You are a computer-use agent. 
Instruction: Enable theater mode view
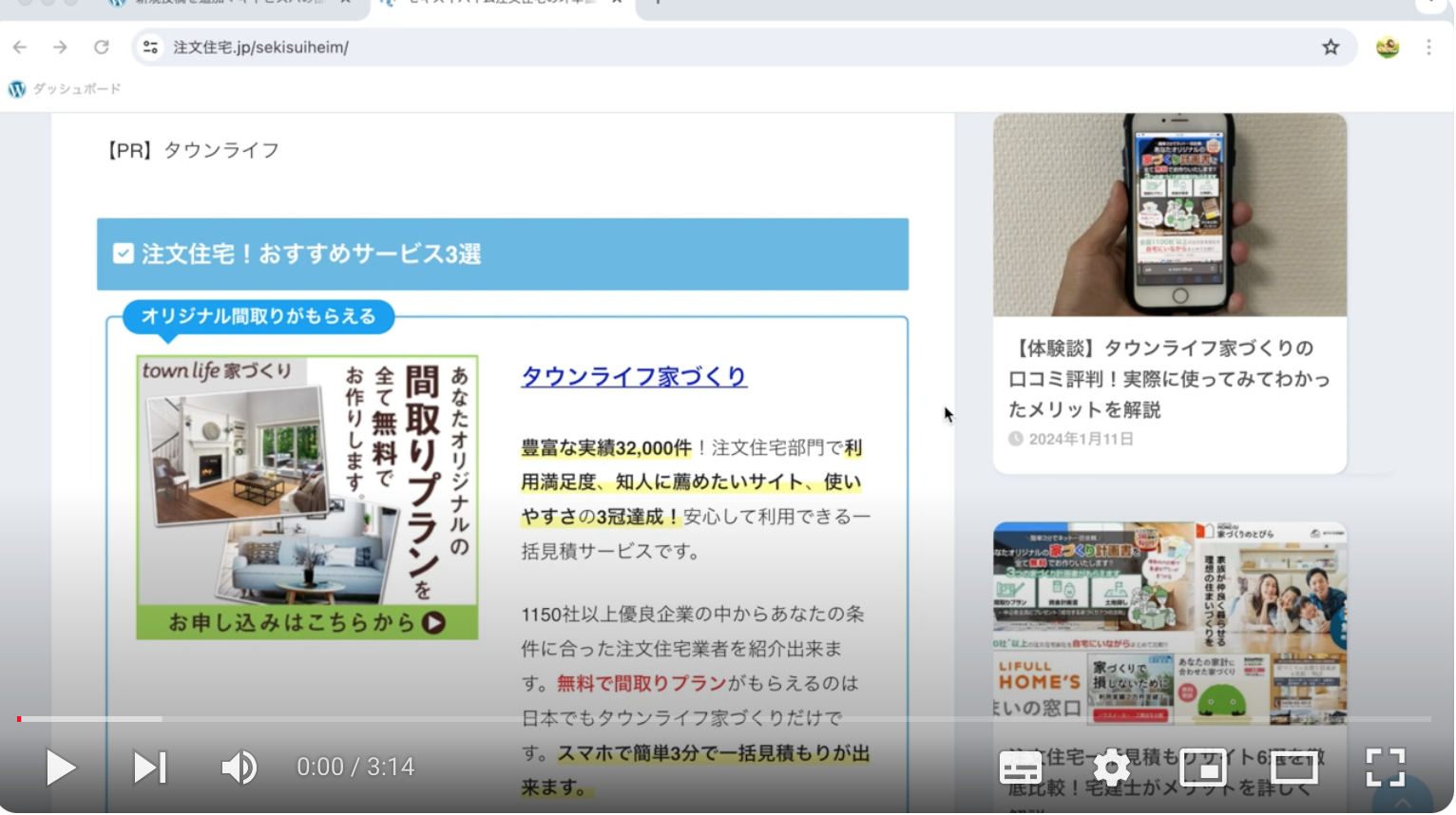pyautogui.click(x=1294, y=768)
